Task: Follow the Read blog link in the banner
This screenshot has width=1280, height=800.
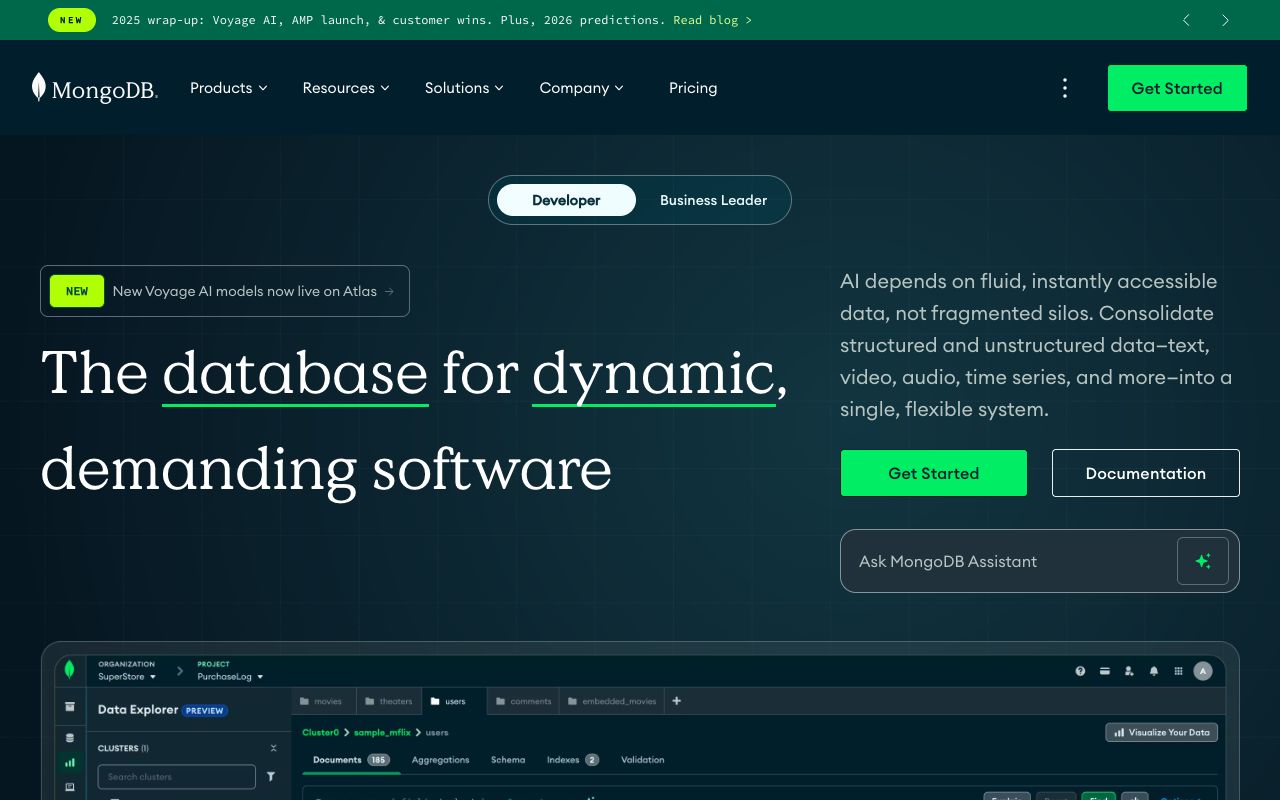Action: tap(712, 20)
